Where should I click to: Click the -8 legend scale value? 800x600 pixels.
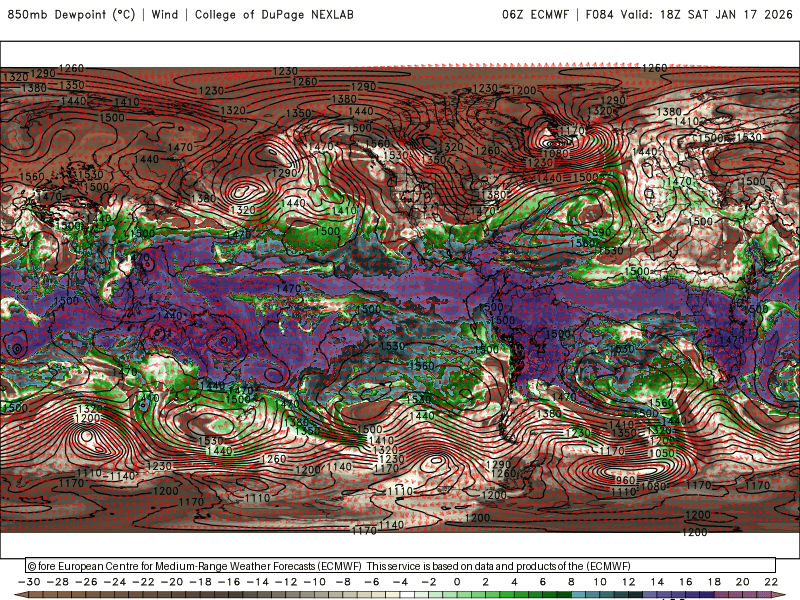pyautogui.click(x=343, y=582)
